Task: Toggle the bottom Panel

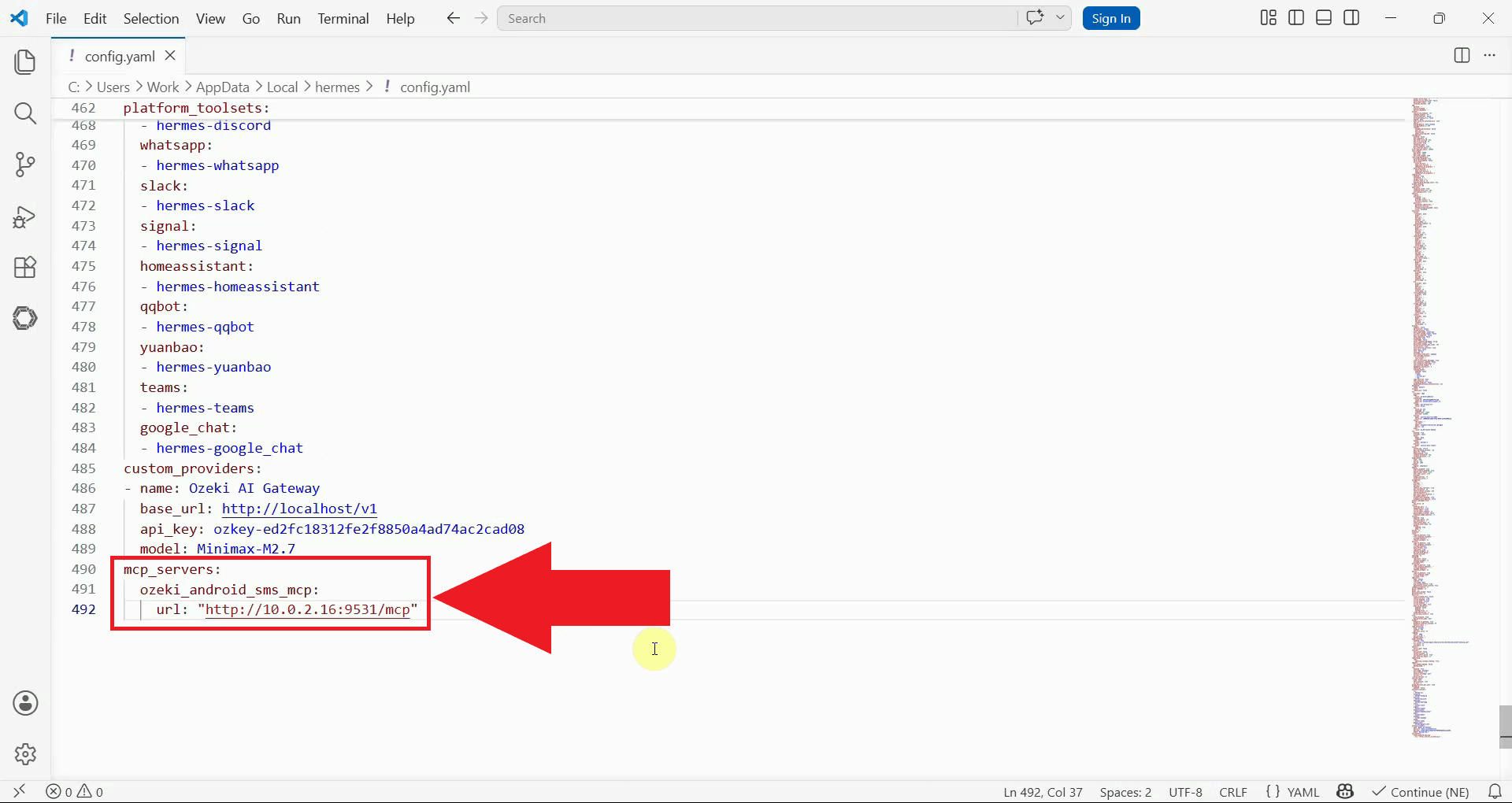Action: coord(1324,18)
